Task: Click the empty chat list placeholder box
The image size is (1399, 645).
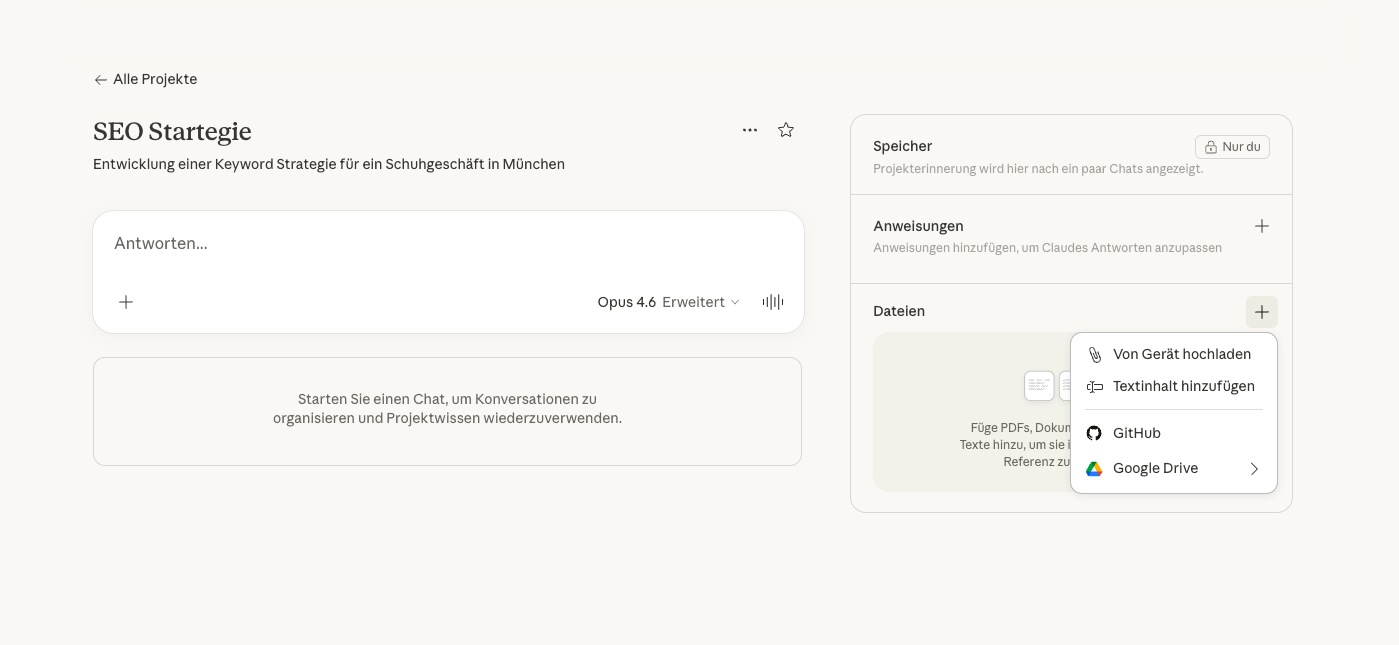Action: 447,411
